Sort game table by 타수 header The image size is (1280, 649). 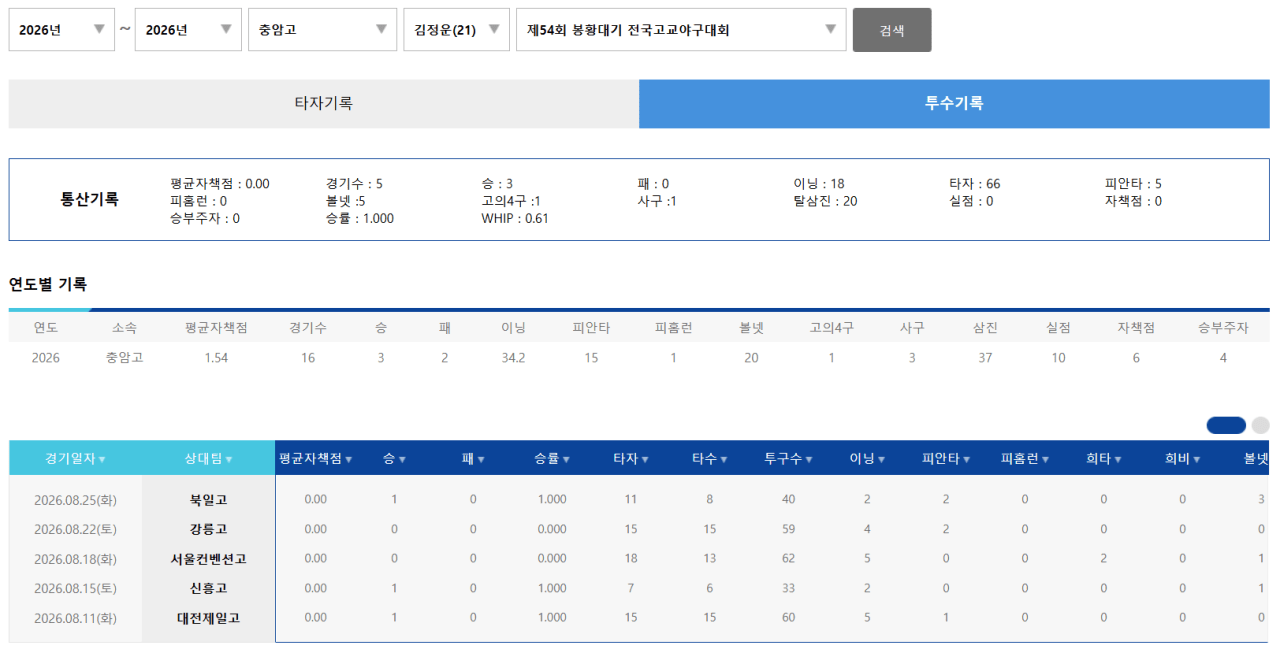tap(709, 458)
